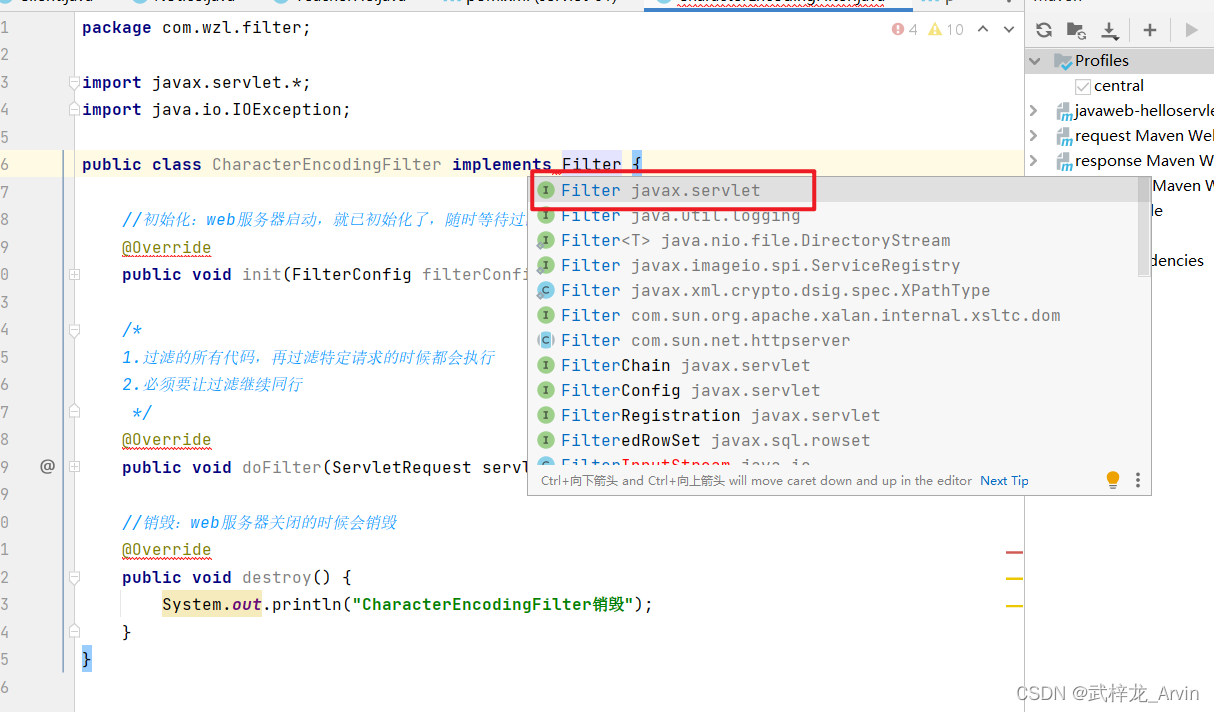Viewport: 1214px width, 712px height.
Task: Expand the folded init method
Action: (x=74, y=274)
